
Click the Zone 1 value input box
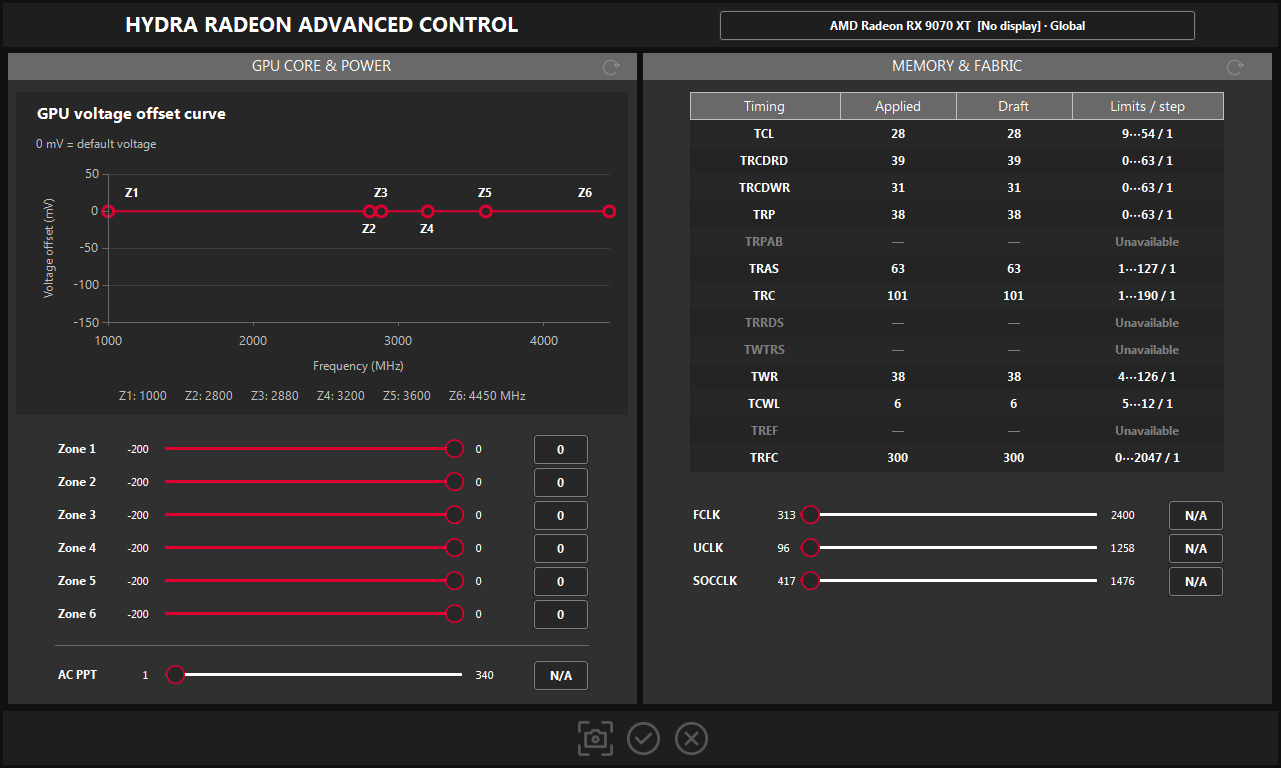(560, 450)
